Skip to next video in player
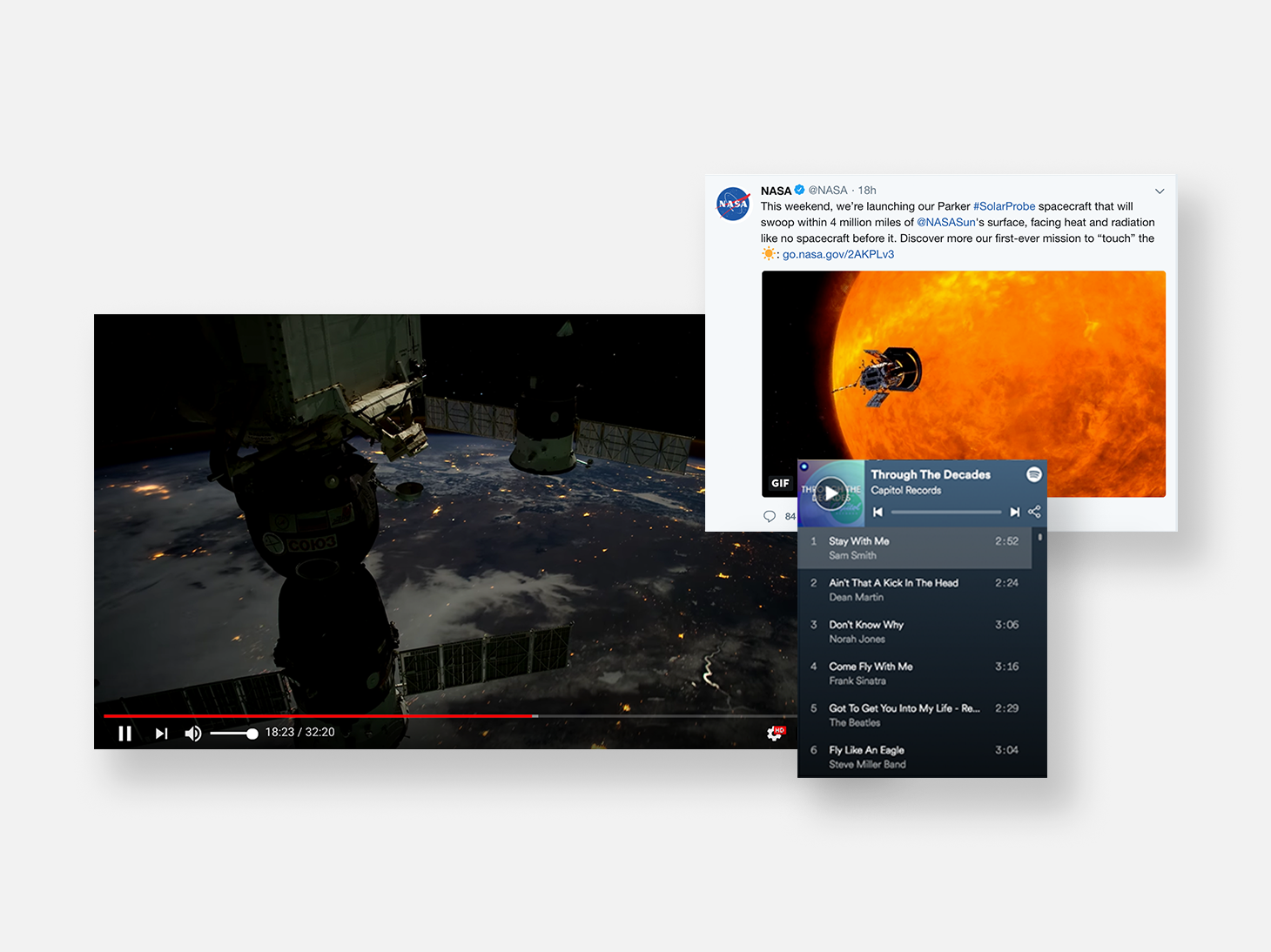Screen dimensions: 1271x952 [x=161, y=734]
